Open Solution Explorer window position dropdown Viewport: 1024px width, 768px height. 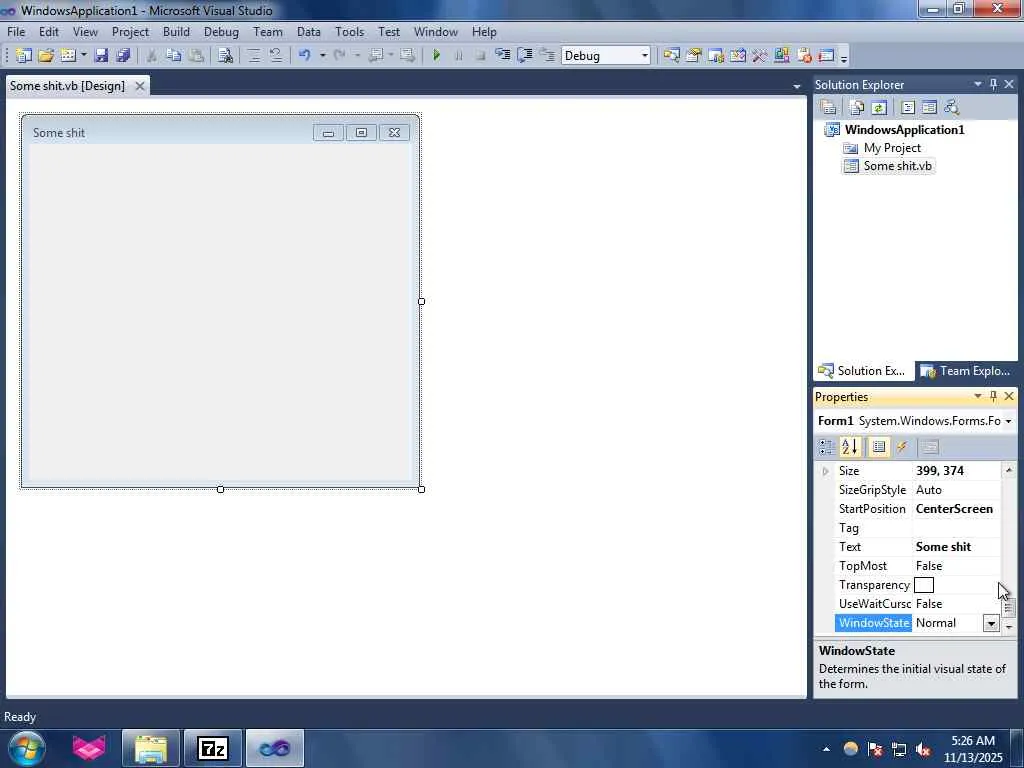978,84
